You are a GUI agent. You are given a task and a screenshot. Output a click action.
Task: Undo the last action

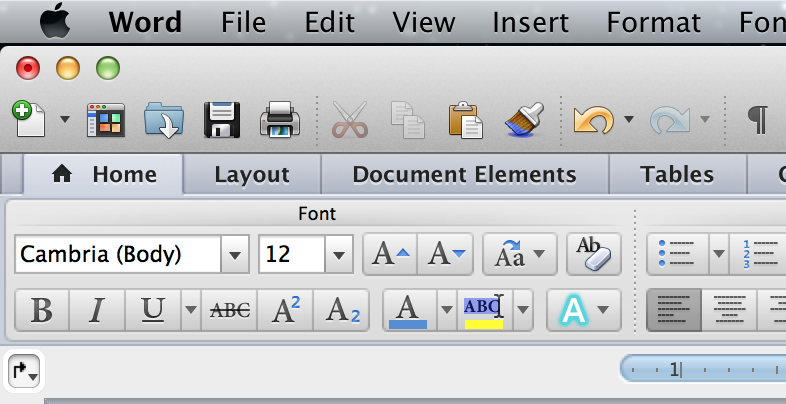594,120
